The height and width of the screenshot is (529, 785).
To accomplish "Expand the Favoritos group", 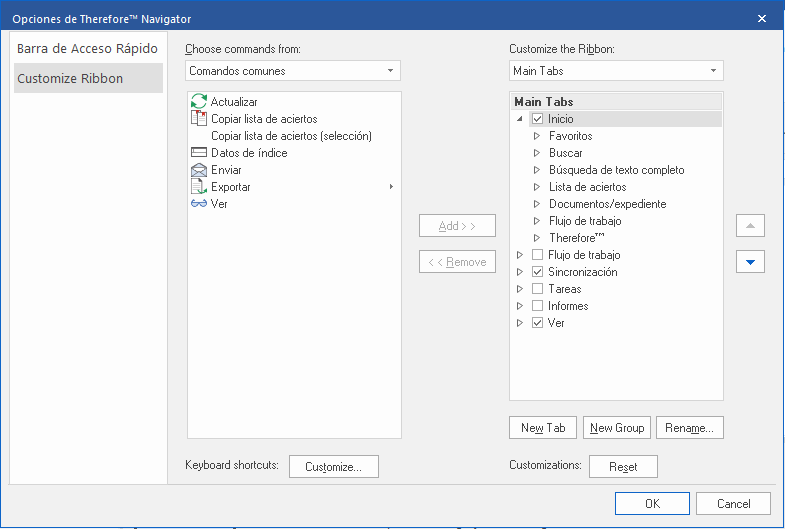I will (x=537, y=136).
